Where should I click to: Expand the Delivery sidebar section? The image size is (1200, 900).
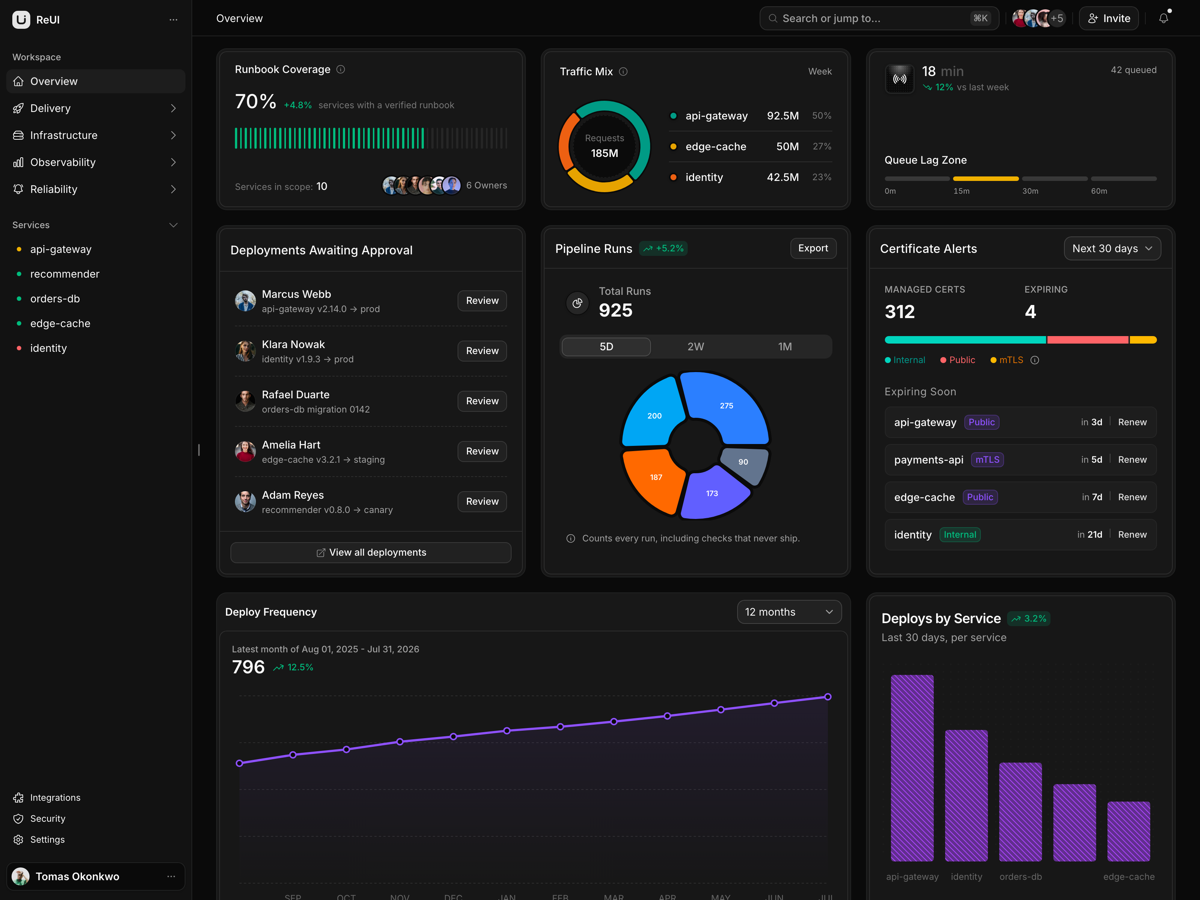tap(96, 108)
